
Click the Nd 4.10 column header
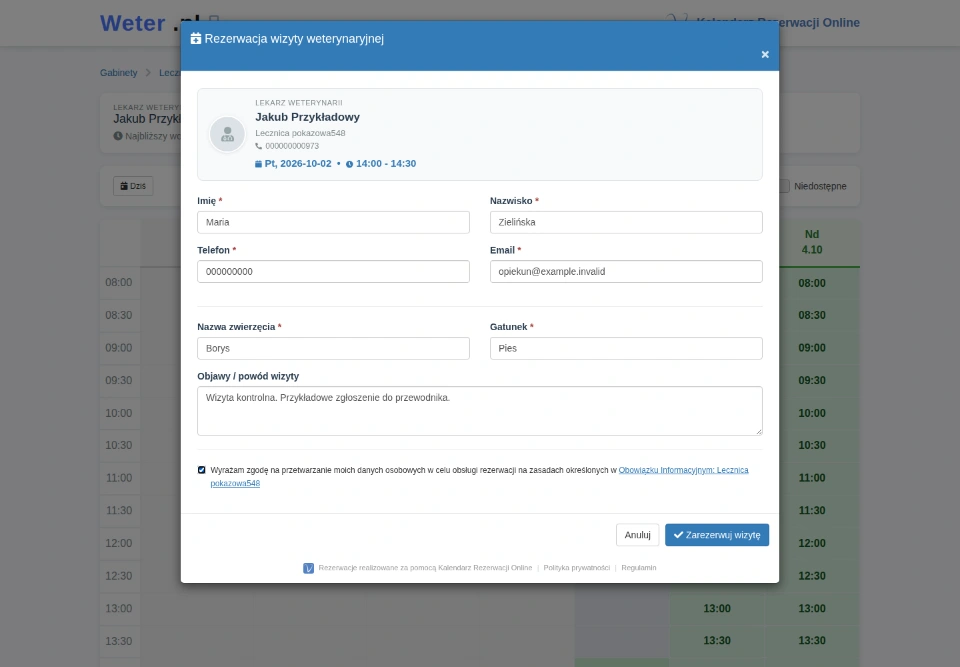[x=812, y=243]
